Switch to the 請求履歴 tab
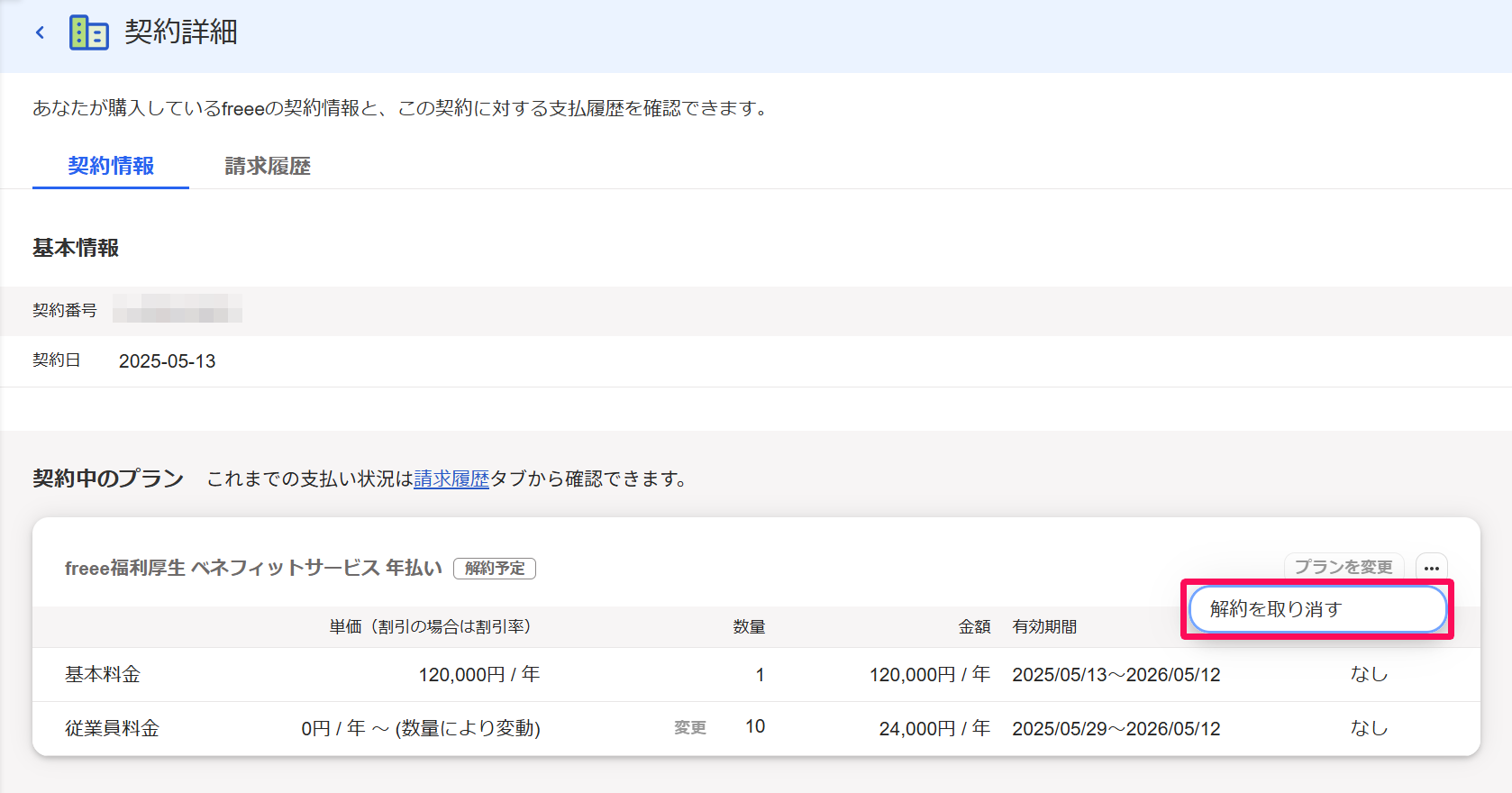1512x793 pixels. click(x=268, y=166)
